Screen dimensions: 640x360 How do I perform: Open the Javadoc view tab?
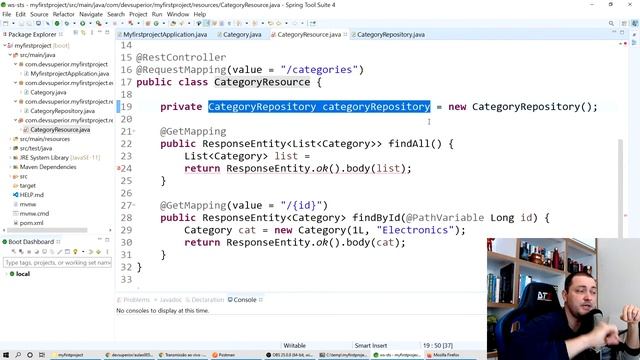point(168,300)
